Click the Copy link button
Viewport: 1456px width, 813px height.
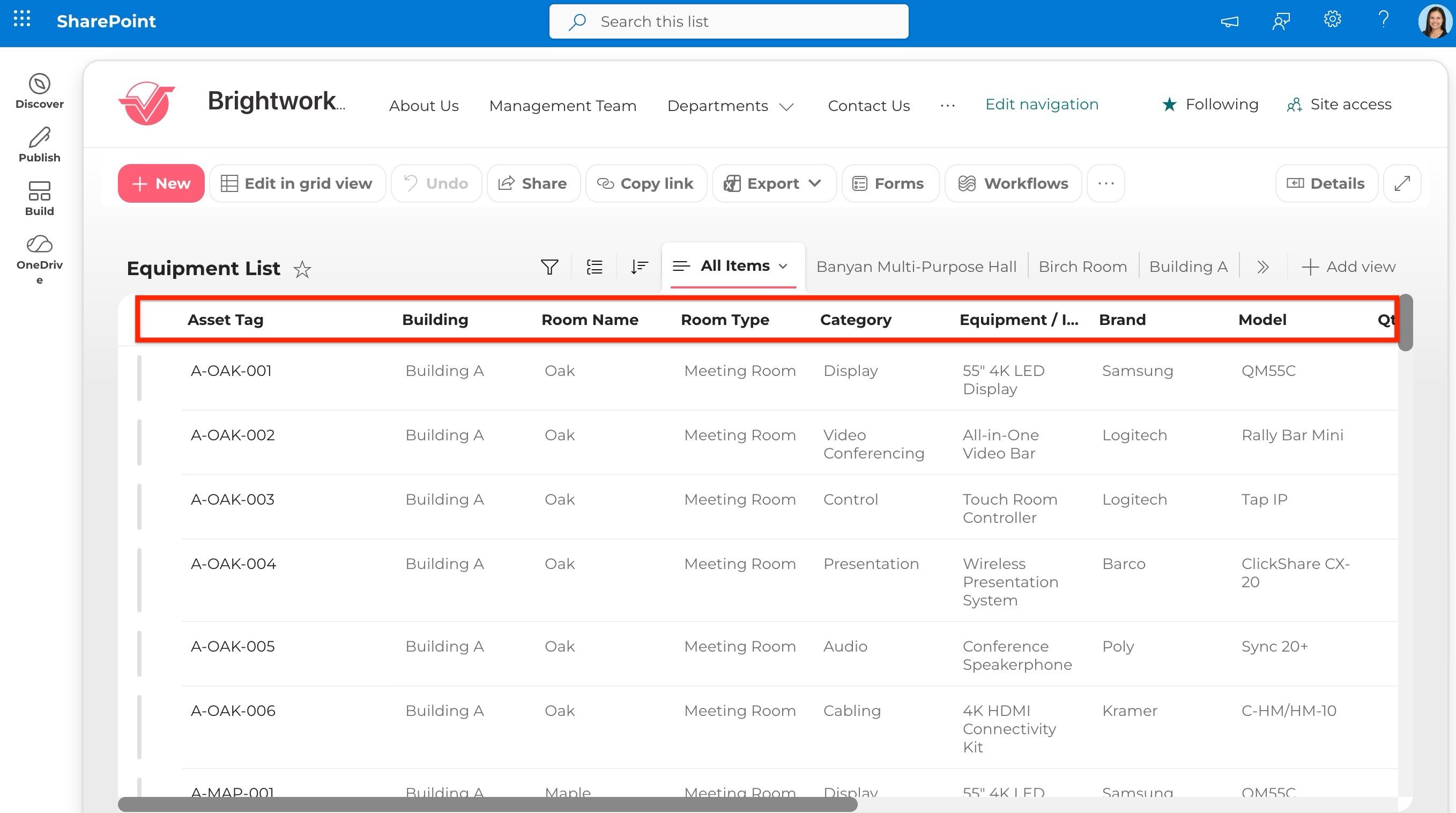click(646, 183)
